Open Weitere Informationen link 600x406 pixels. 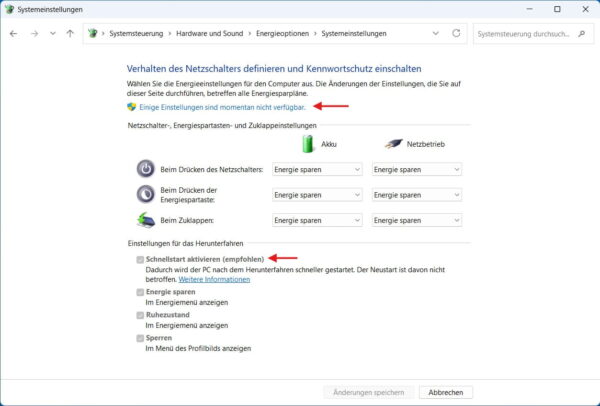tap(214, 279)
